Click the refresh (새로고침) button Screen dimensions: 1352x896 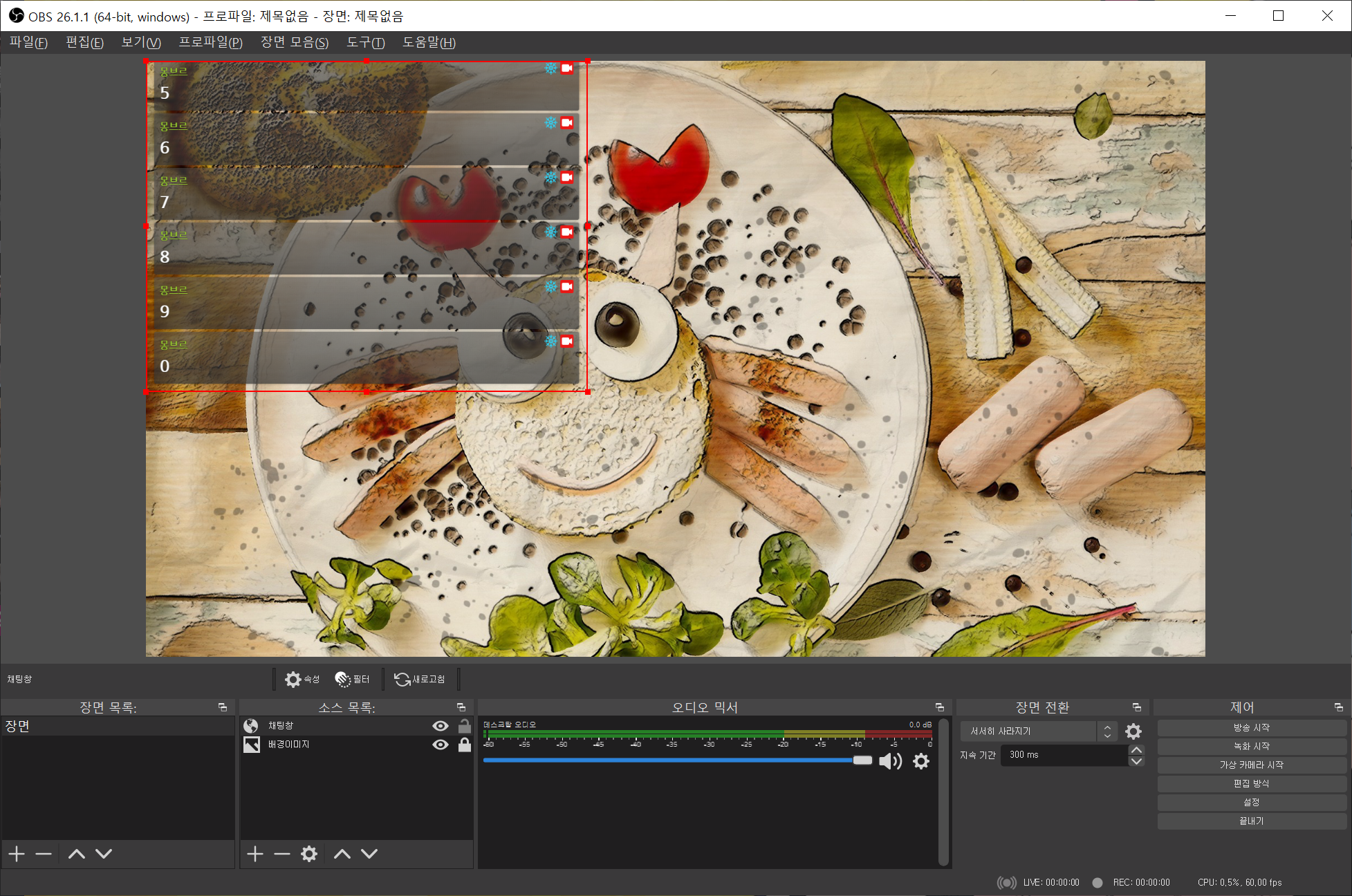[420, 680]
